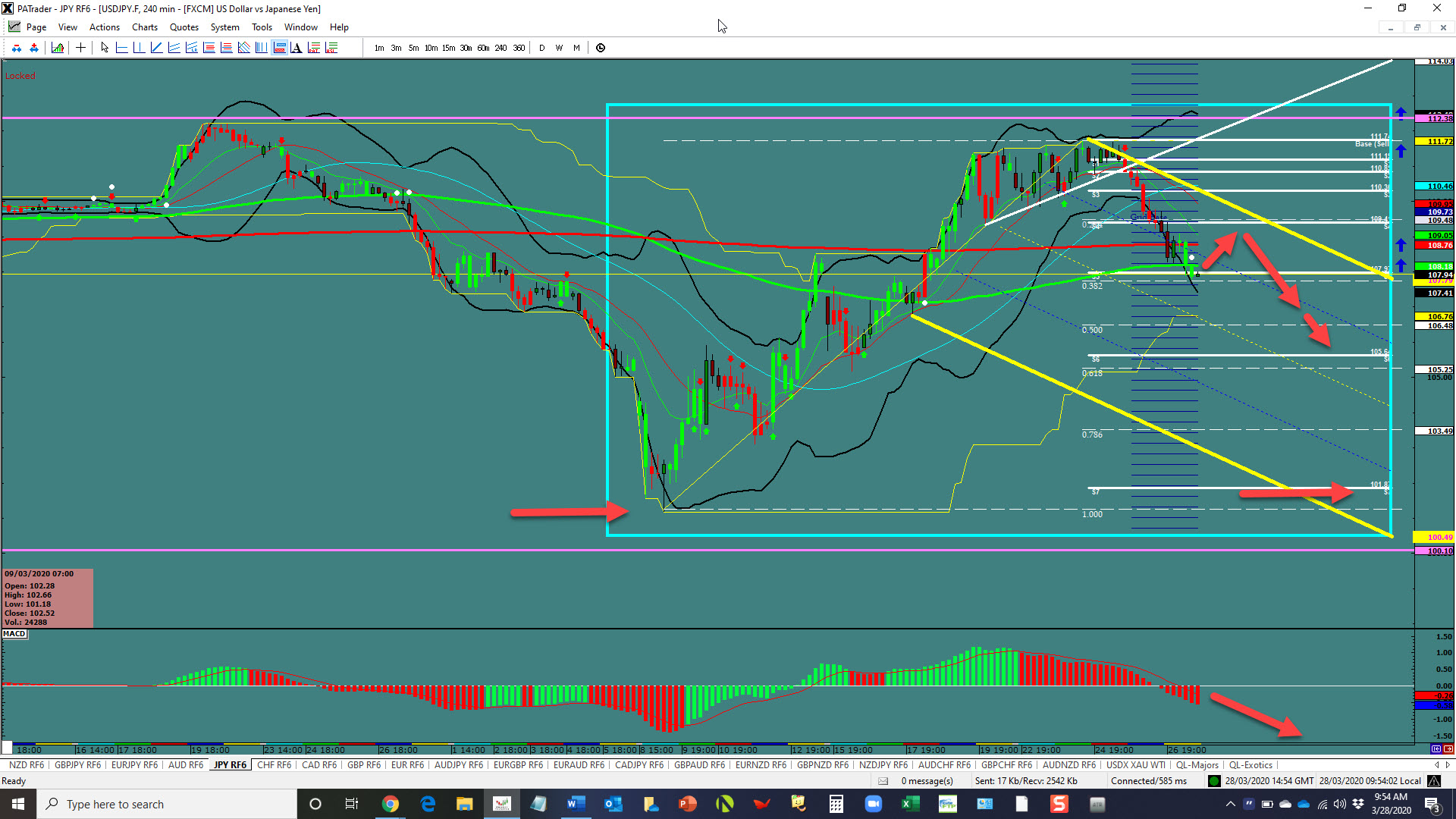Click the green connection status indicator
The image size is (1456, 819).
click(x=1214, y=781)
